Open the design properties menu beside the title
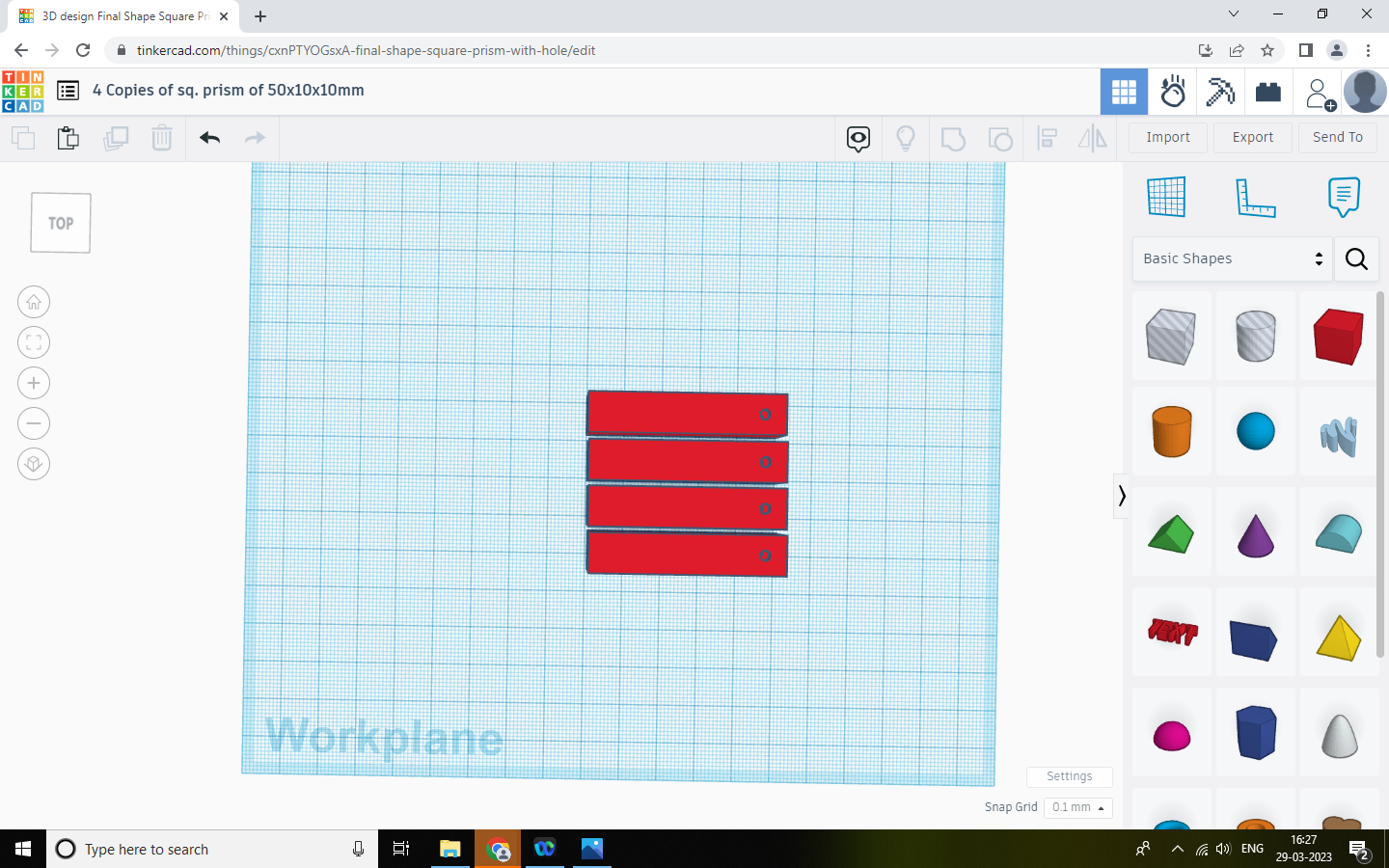This screenshot has width=1389, height=868. click(x=68, y=90)
